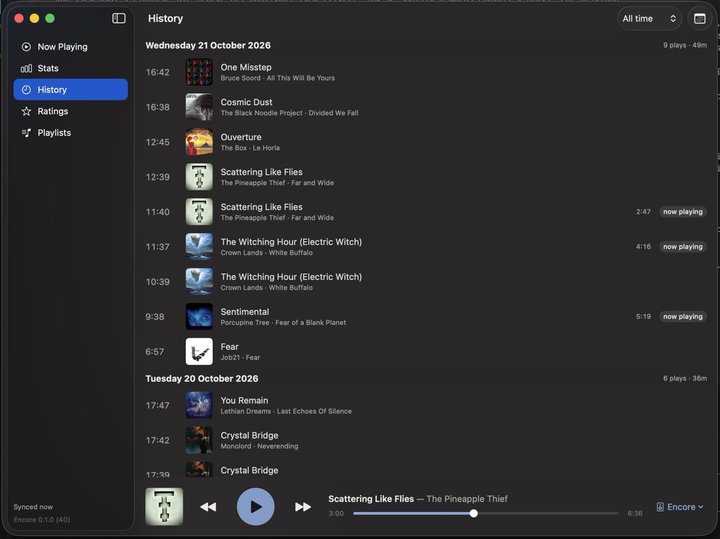This screenshot has height=539, width=720.
Task: Click Cosmic Dust album cover
Action: coord(199,107)
